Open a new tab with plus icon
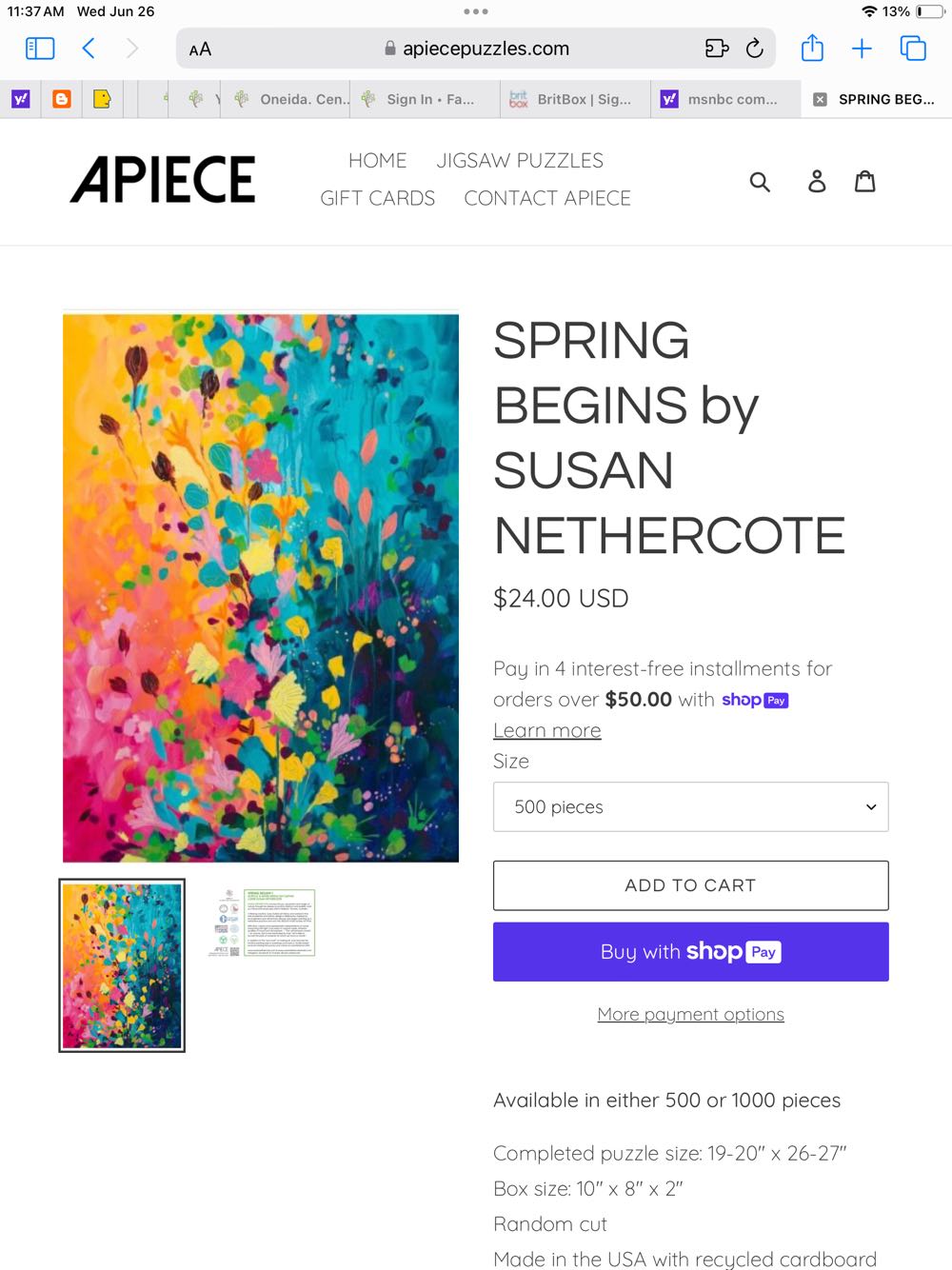Image resolution: width=952 pixels, height=1270 pixels. coord(862,49)
